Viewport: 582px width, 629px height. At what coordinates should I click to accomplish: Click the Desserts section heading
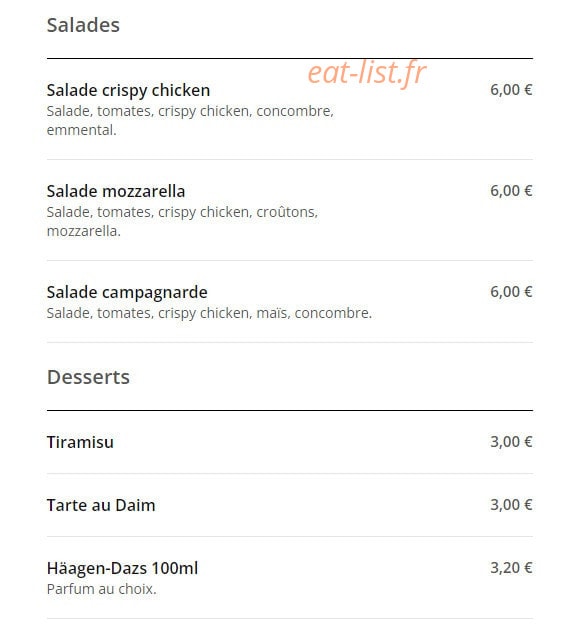tap(88, 377)
